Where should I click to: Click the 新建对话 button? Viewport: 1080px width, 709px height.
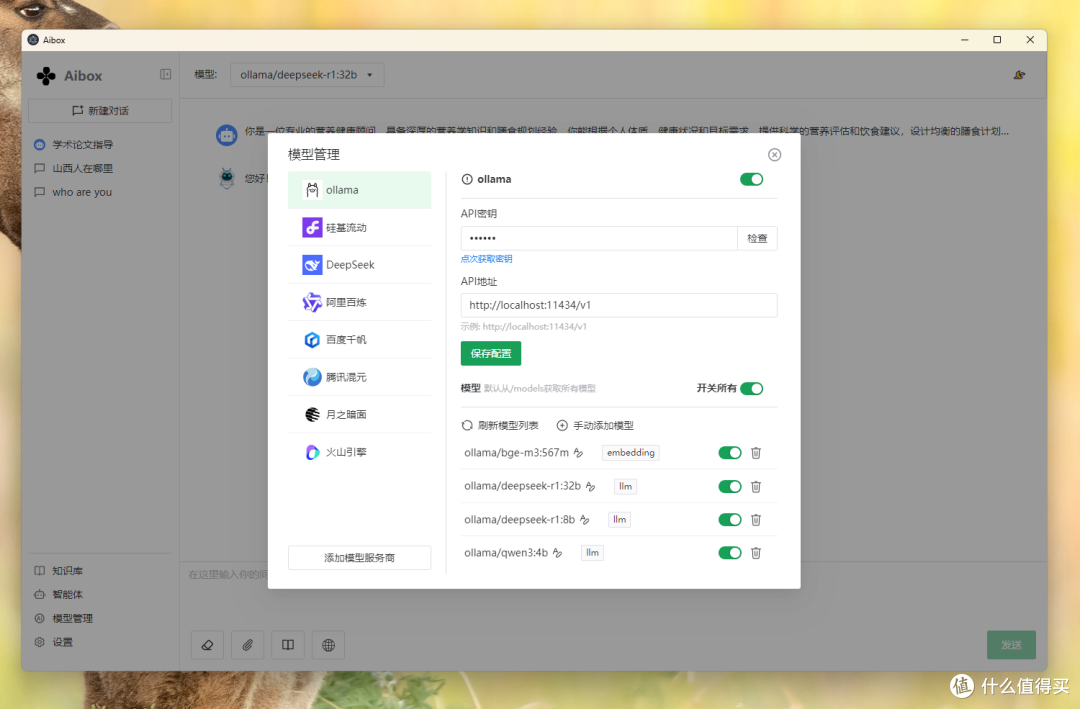[x=100, y=110]
